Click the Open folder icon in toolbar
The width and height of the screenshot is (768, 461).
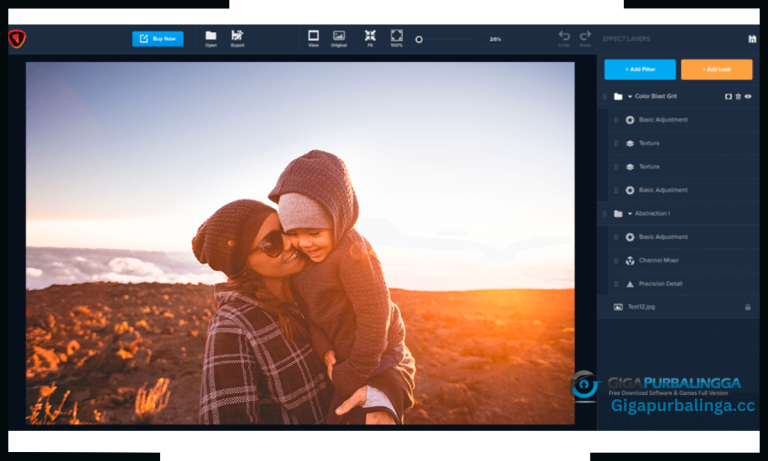(x=211, y=36)
